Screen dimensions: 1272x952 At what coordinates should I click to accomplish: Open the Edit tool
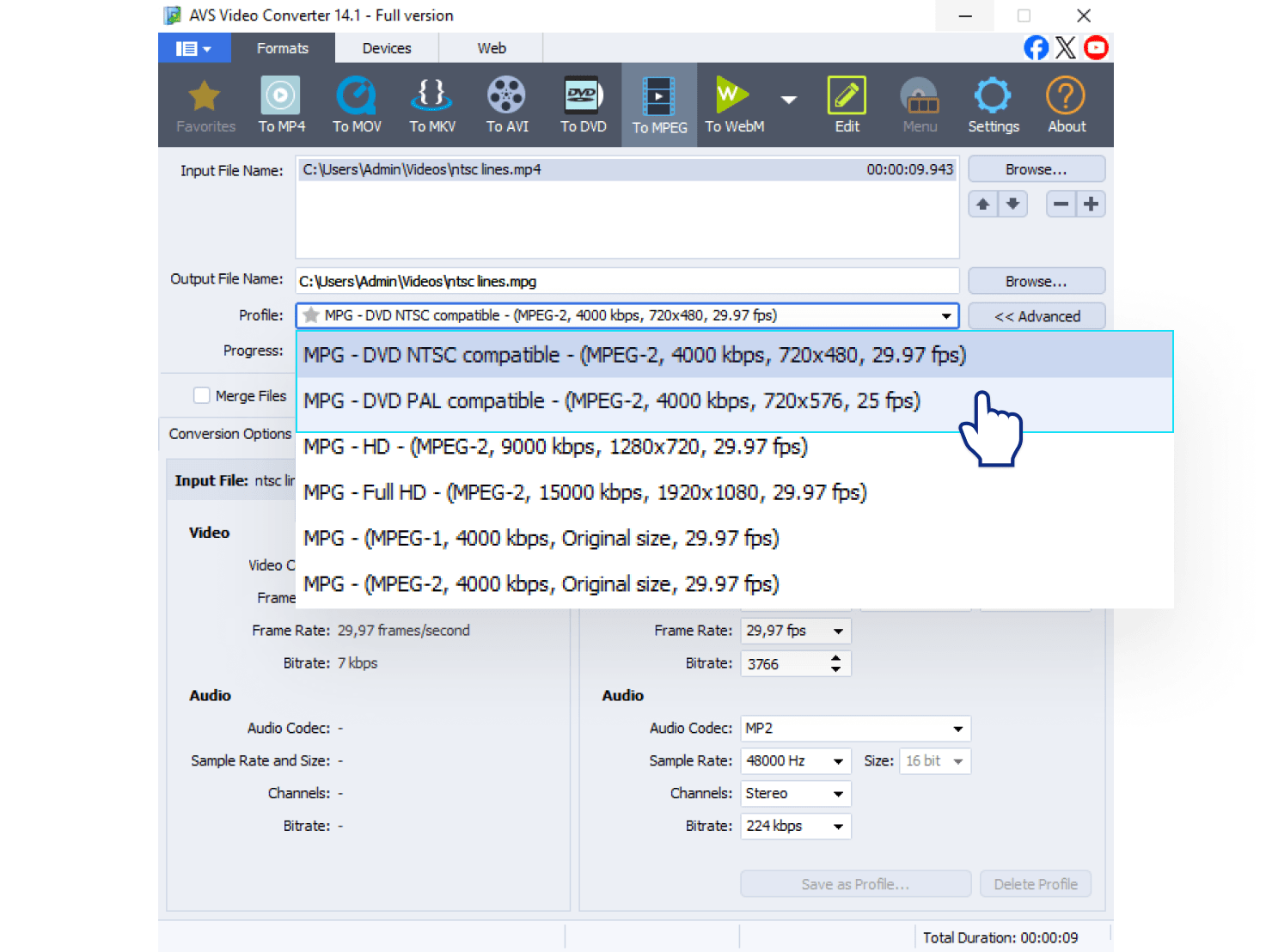[846, 103]
